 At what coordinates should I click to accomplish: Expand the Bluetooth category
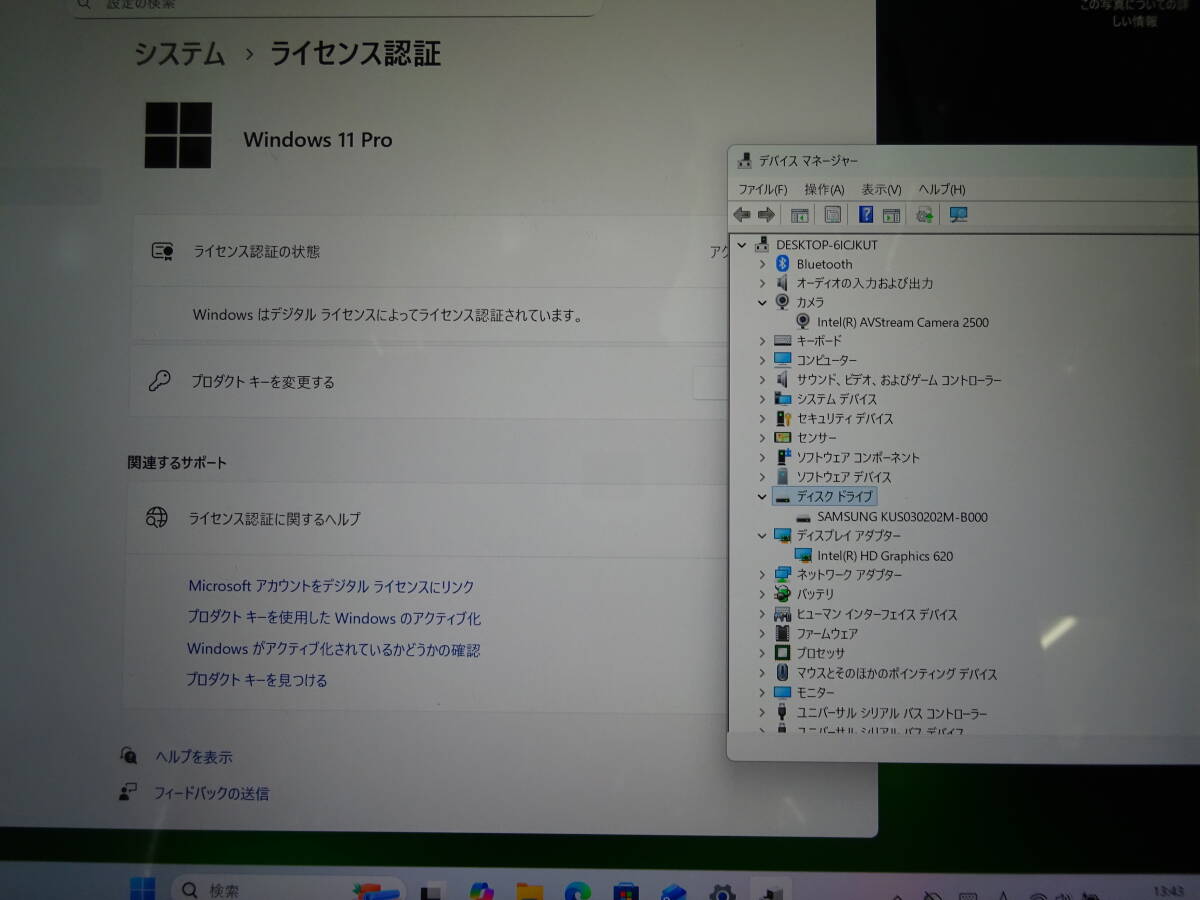click(762, 264)
